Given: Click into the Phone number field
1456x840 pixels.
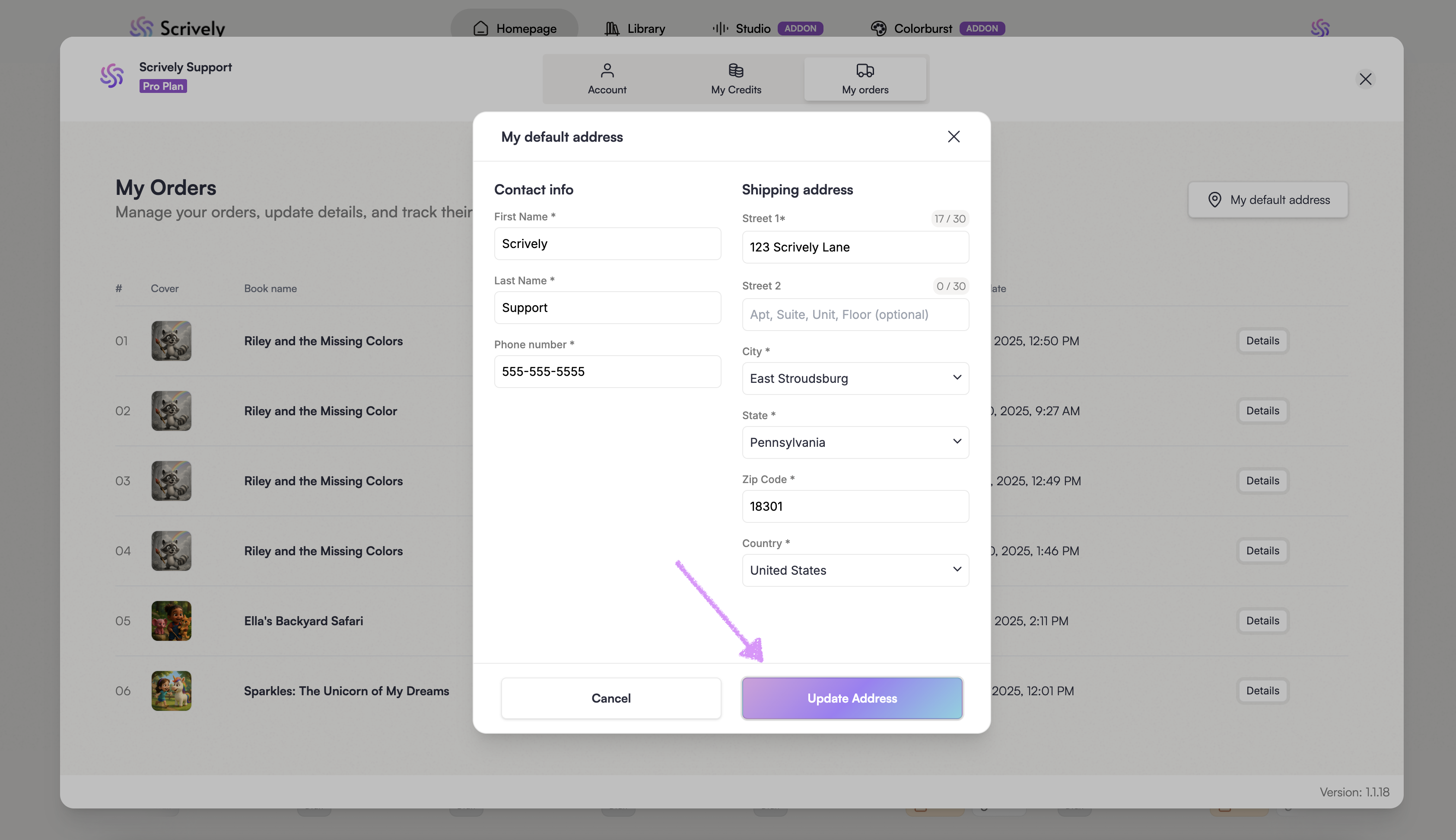Looking at the screenshot, I should pyautogui.click(x=607, y=372).
